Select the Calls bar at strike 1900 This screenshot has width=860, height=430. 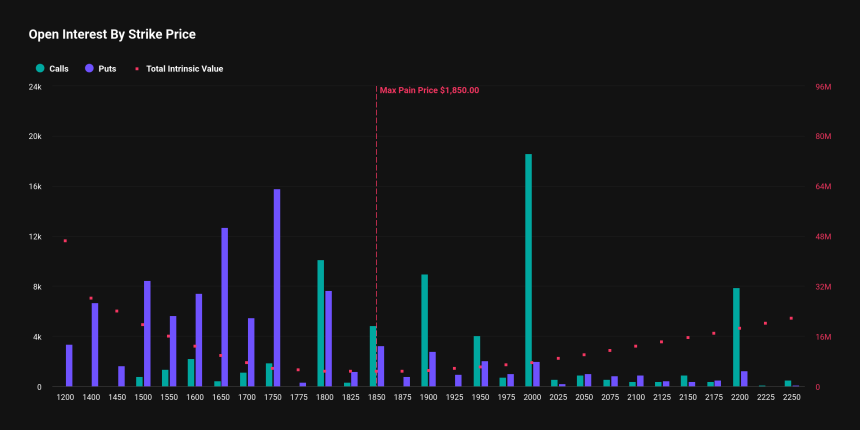[425, 331]
